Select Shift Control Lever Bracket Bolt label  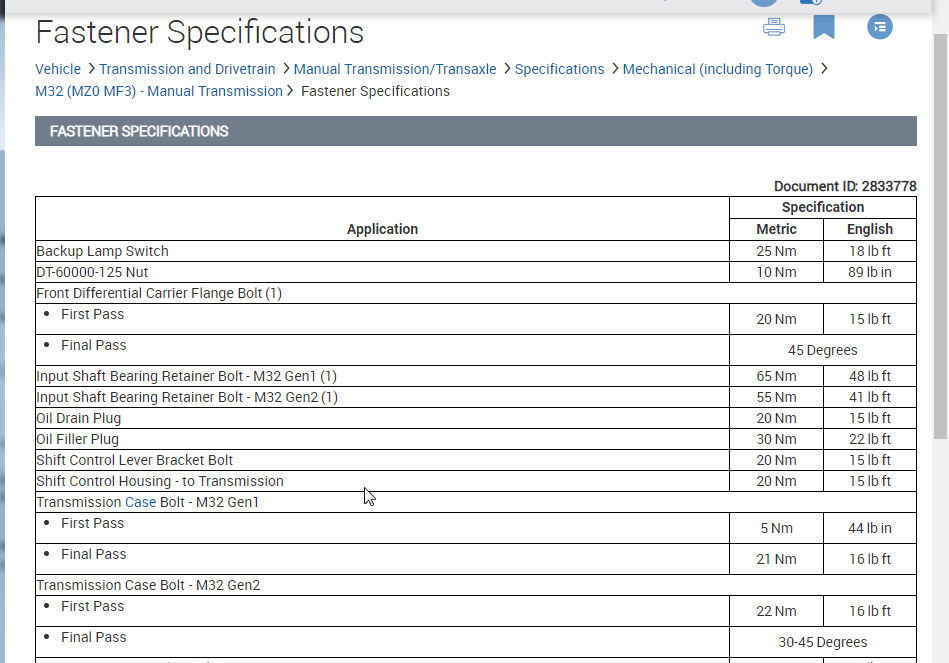coord(134,460)
